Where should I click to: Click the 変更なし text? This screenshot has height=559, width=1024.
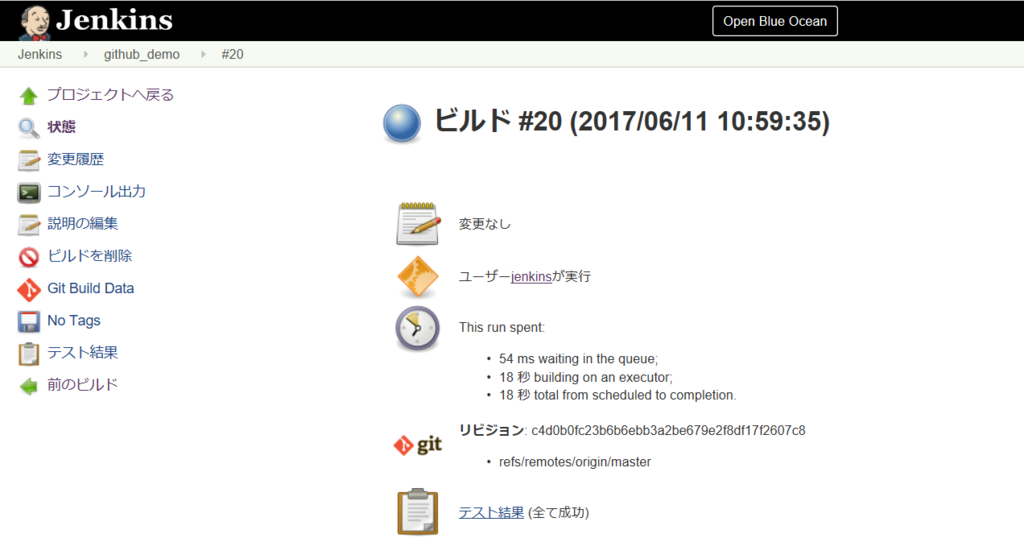485,224
